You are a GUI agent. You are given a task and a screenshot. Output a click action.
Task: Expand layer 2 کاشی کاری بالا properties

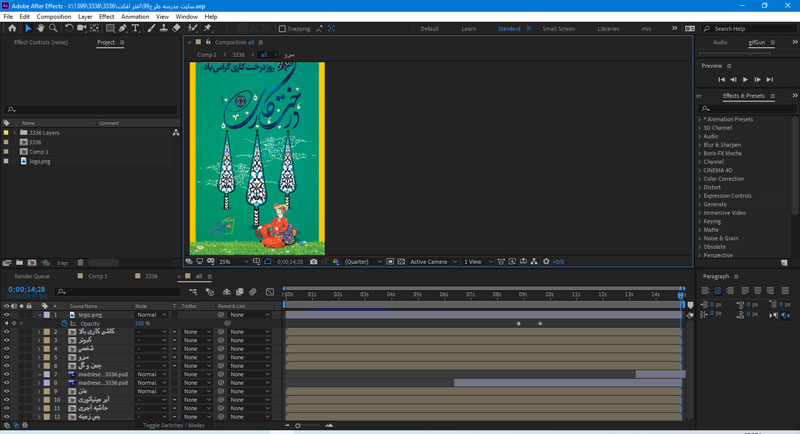pos(39,331)
